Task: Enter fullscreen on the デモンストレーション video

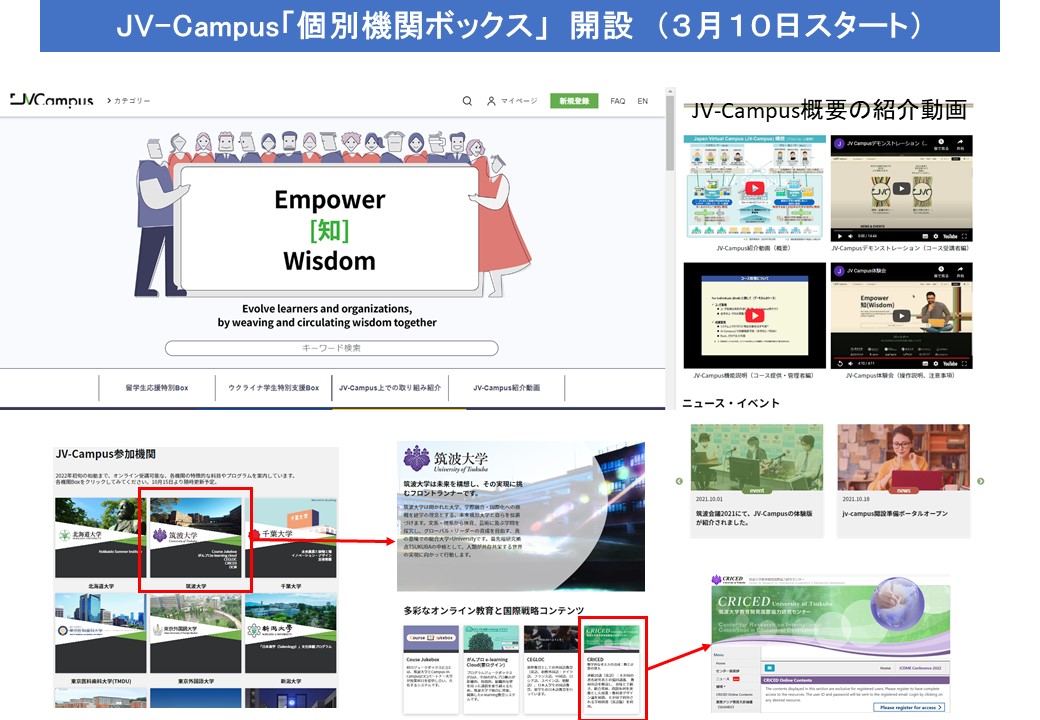Action: tap(964, 236)
